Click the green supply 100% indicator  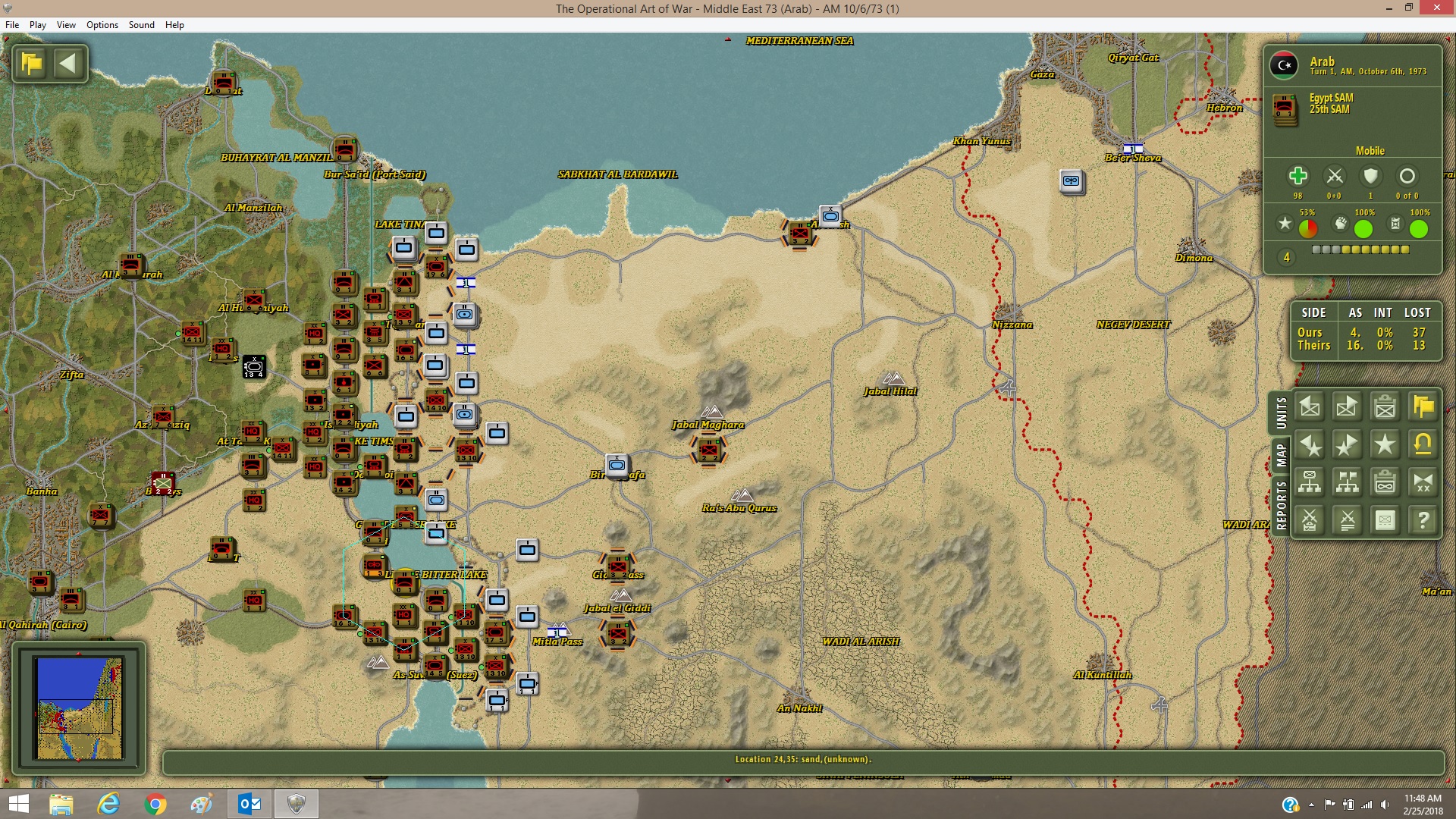[1419, 228]
